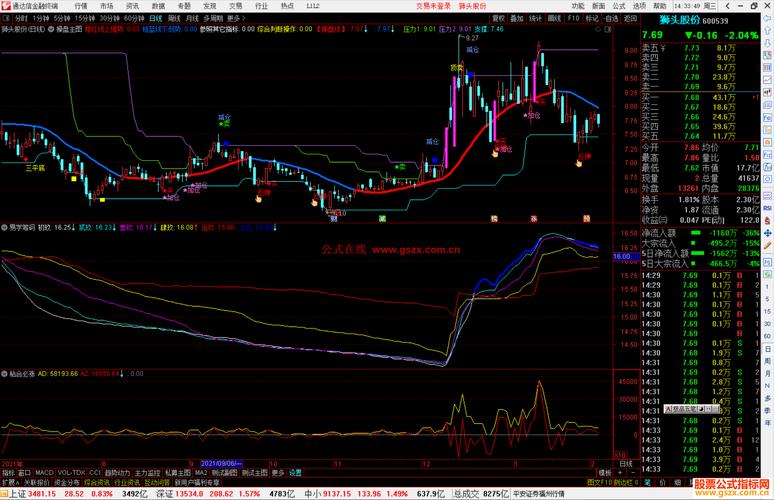This screenshot has width=774, height=500.
Task: Select the MA2 indicator tab
Action: coord(201,473)
